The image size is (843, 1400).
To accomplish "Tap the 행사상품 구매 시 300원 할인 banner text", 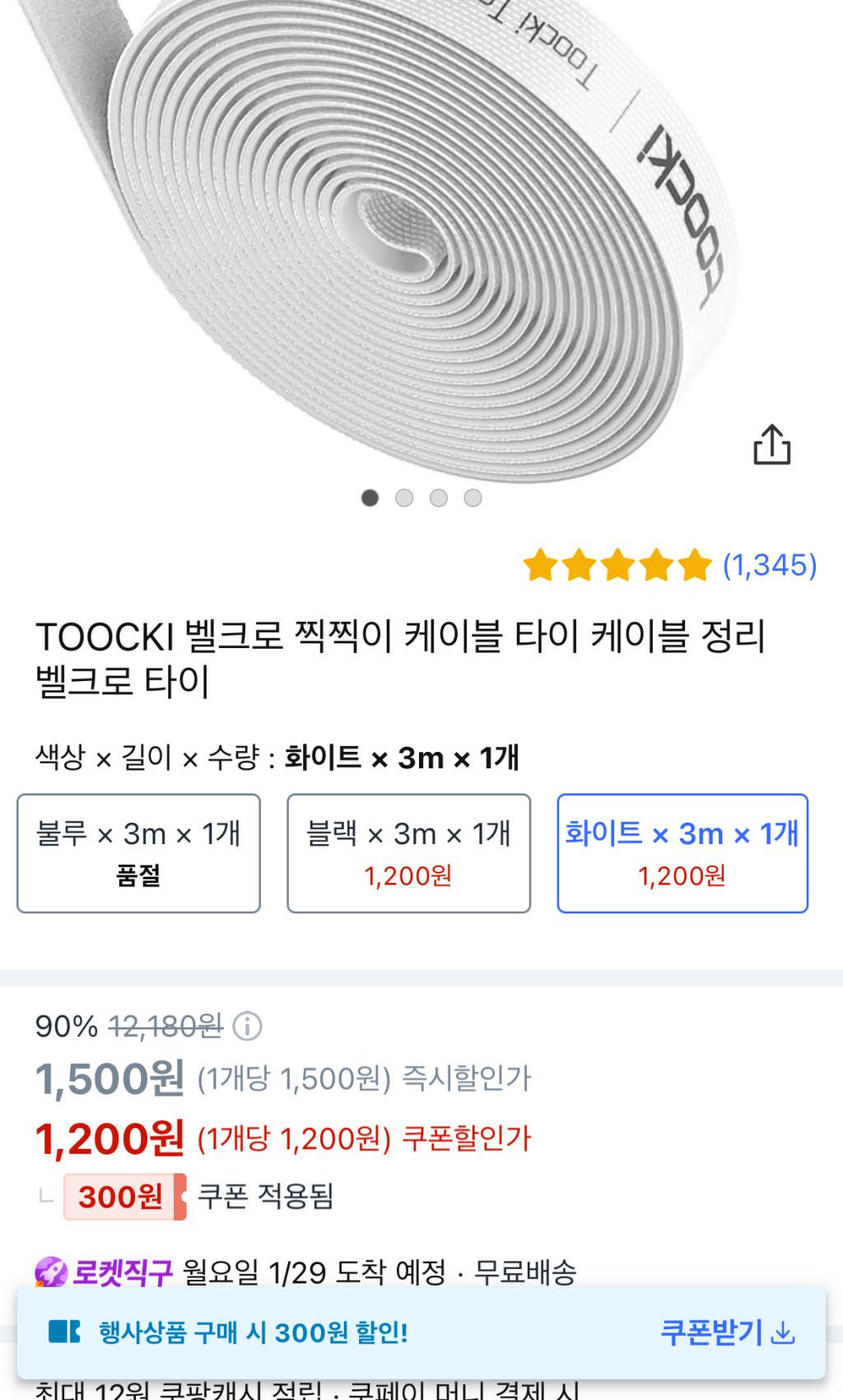I will tap(254, 1332).
